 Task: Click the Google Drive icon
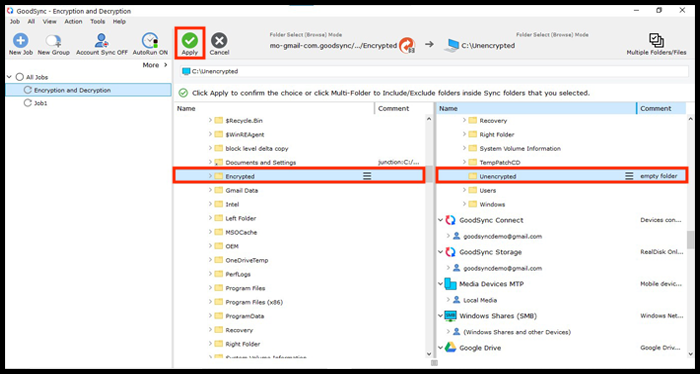tap(450, 348)
